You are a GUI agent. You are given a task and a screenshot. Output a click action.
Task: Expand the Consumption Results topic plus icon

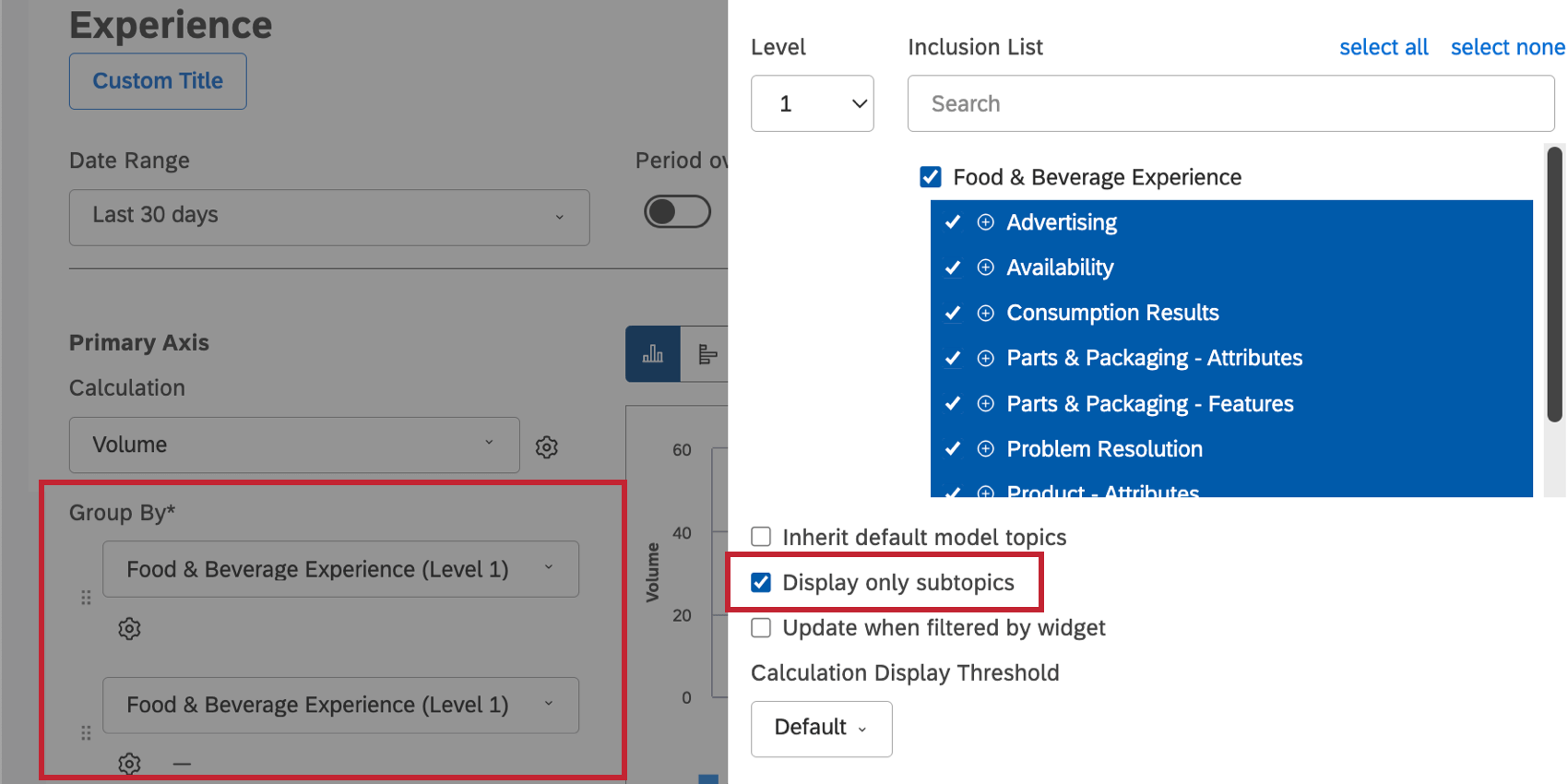click(x=985, y=313)
